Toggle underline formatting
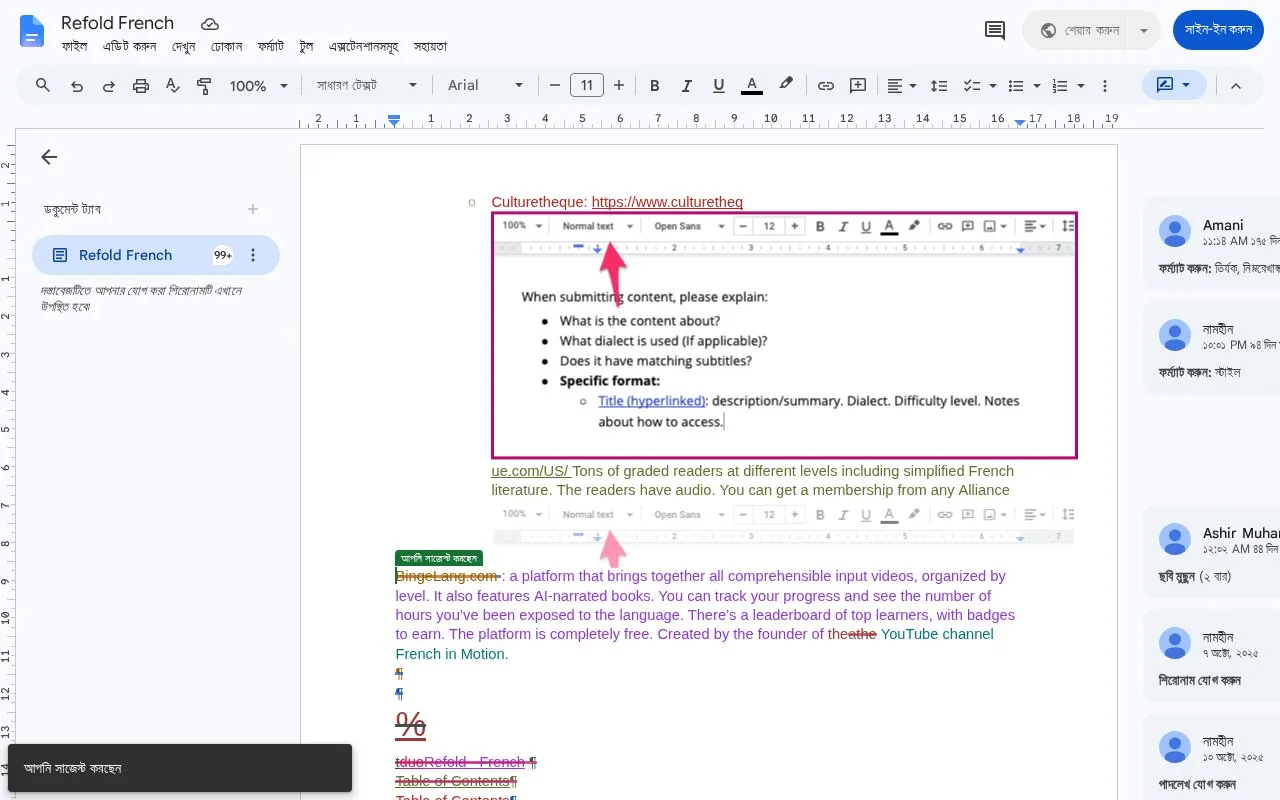The width and height of the screenshot is (1280, 800). pyautogui.click(x=718, y=86)
